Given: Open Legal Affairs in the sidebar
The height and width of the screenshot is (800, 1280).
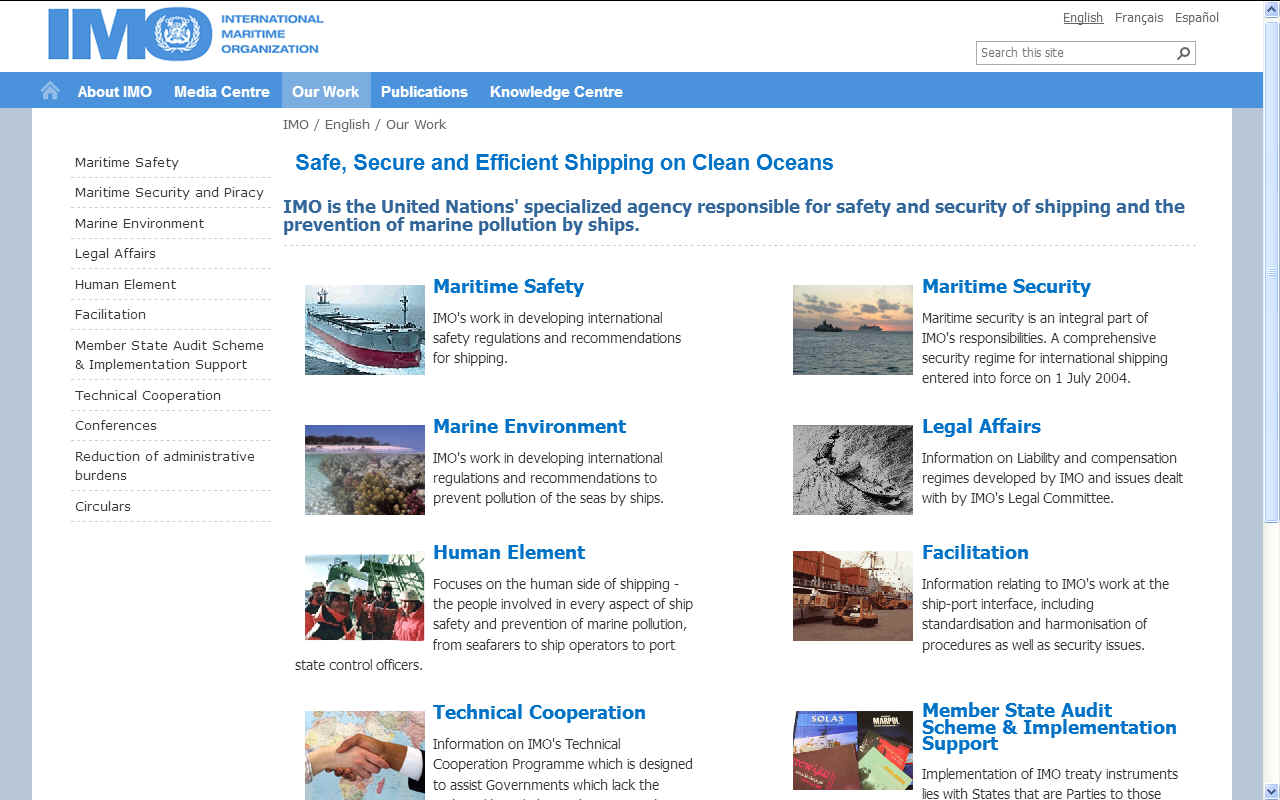Looking at the screenshot, I should tap(115, 254).
